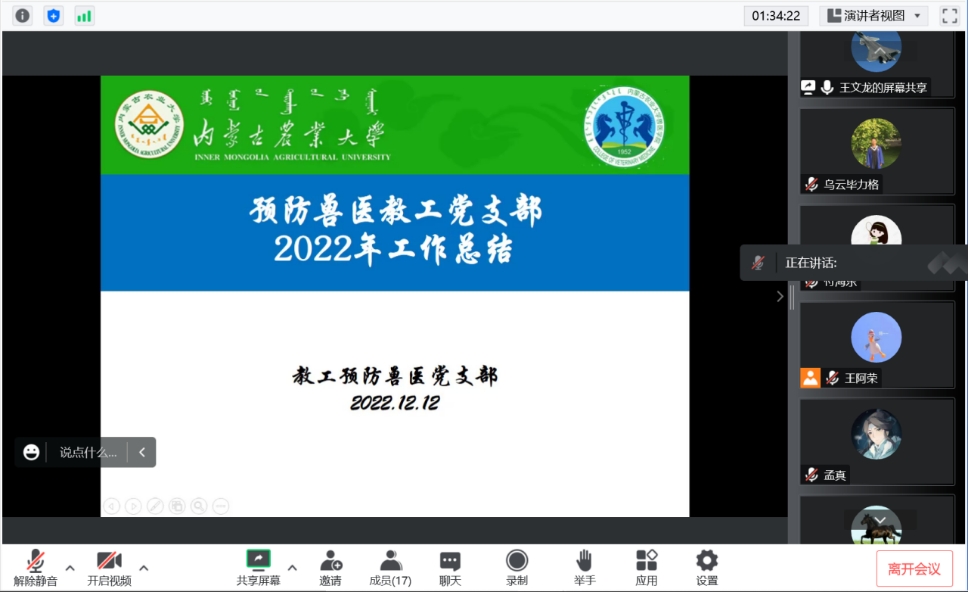Start Recording (录制) the meeting

[516, 567]
